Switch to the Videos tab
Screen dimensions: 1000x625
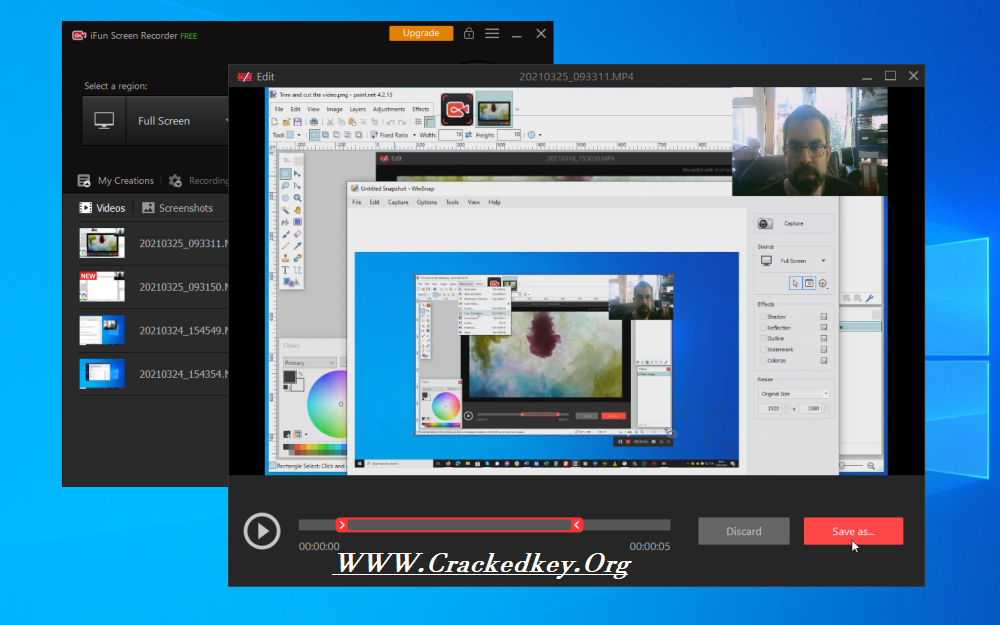(x=102, y=208)
